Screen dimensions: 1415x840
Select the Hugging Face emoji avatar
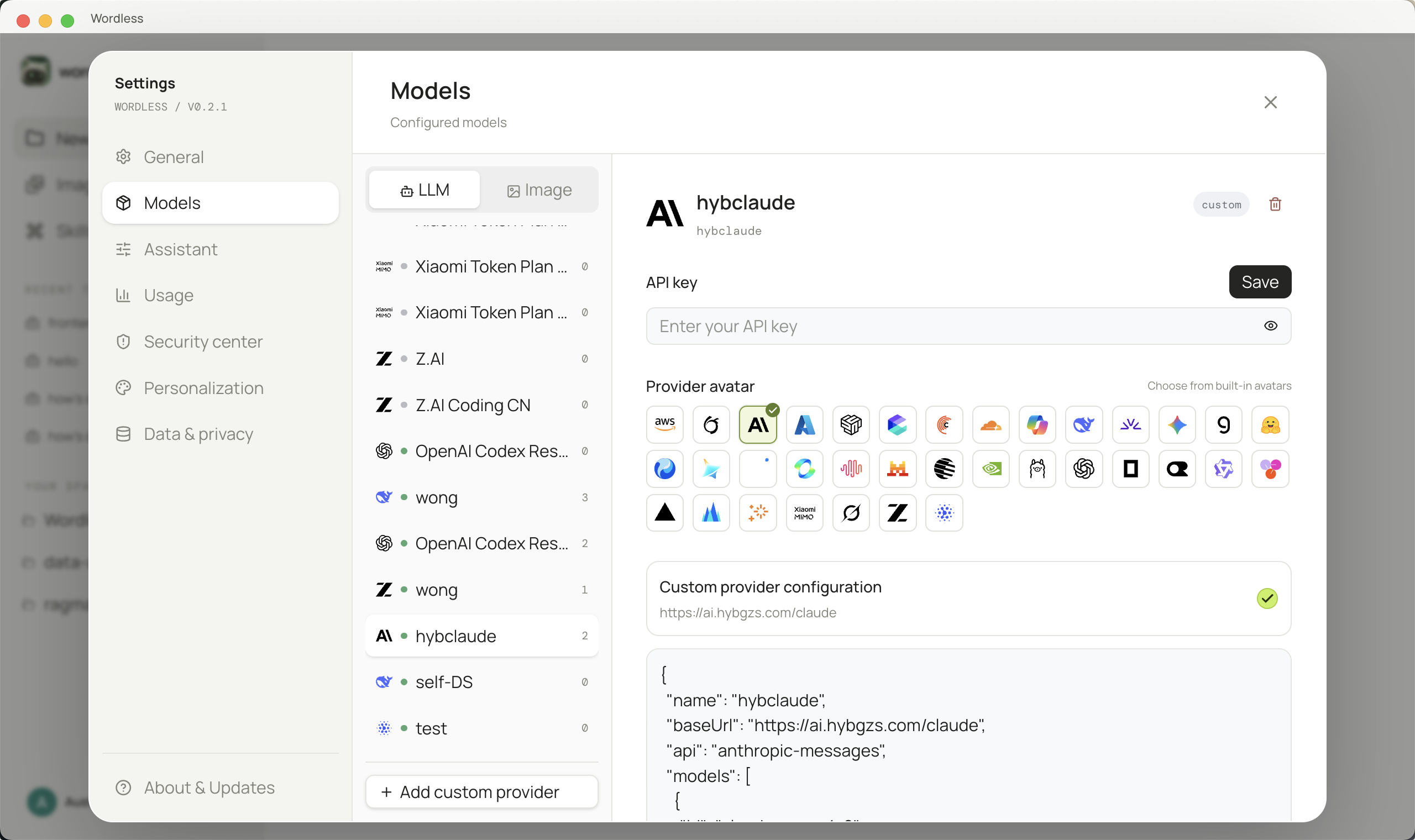[x=1270, y=424]
